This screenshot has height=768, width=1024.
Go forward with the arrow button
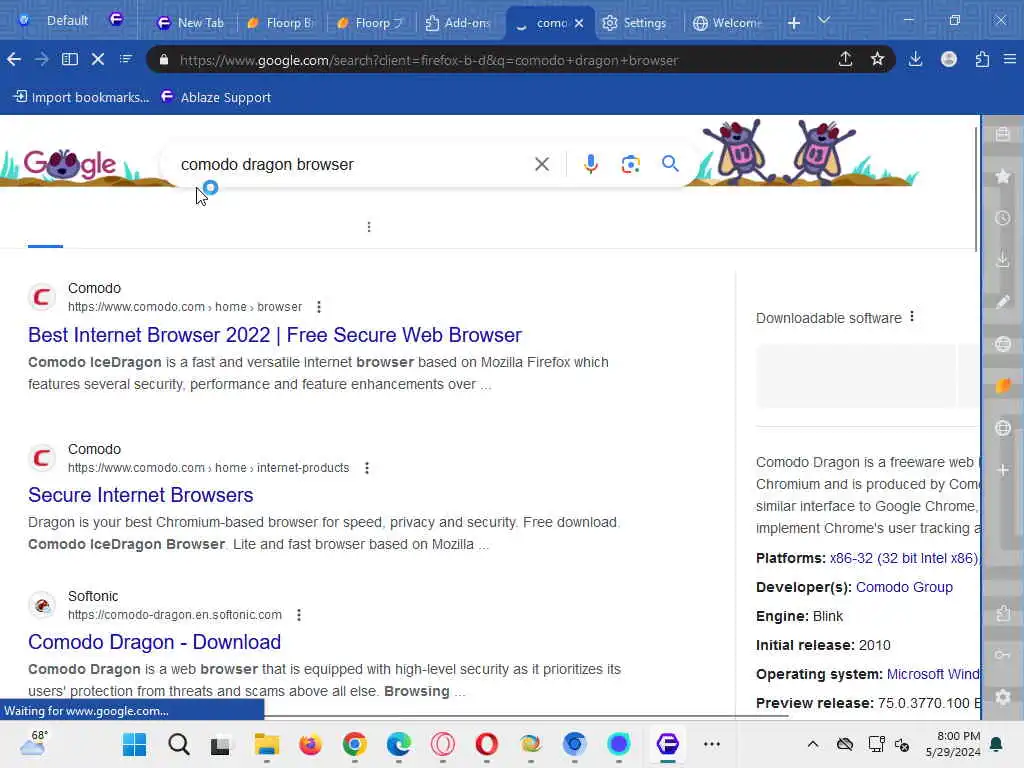click(x=42, y=60)
